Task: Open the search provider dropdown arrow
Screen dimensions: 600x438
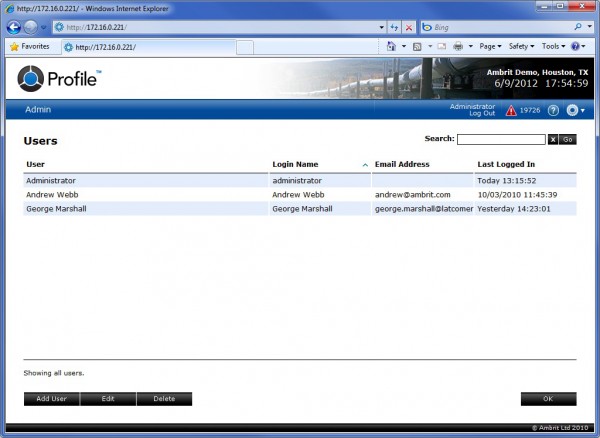Action: (x=590, y=27)
